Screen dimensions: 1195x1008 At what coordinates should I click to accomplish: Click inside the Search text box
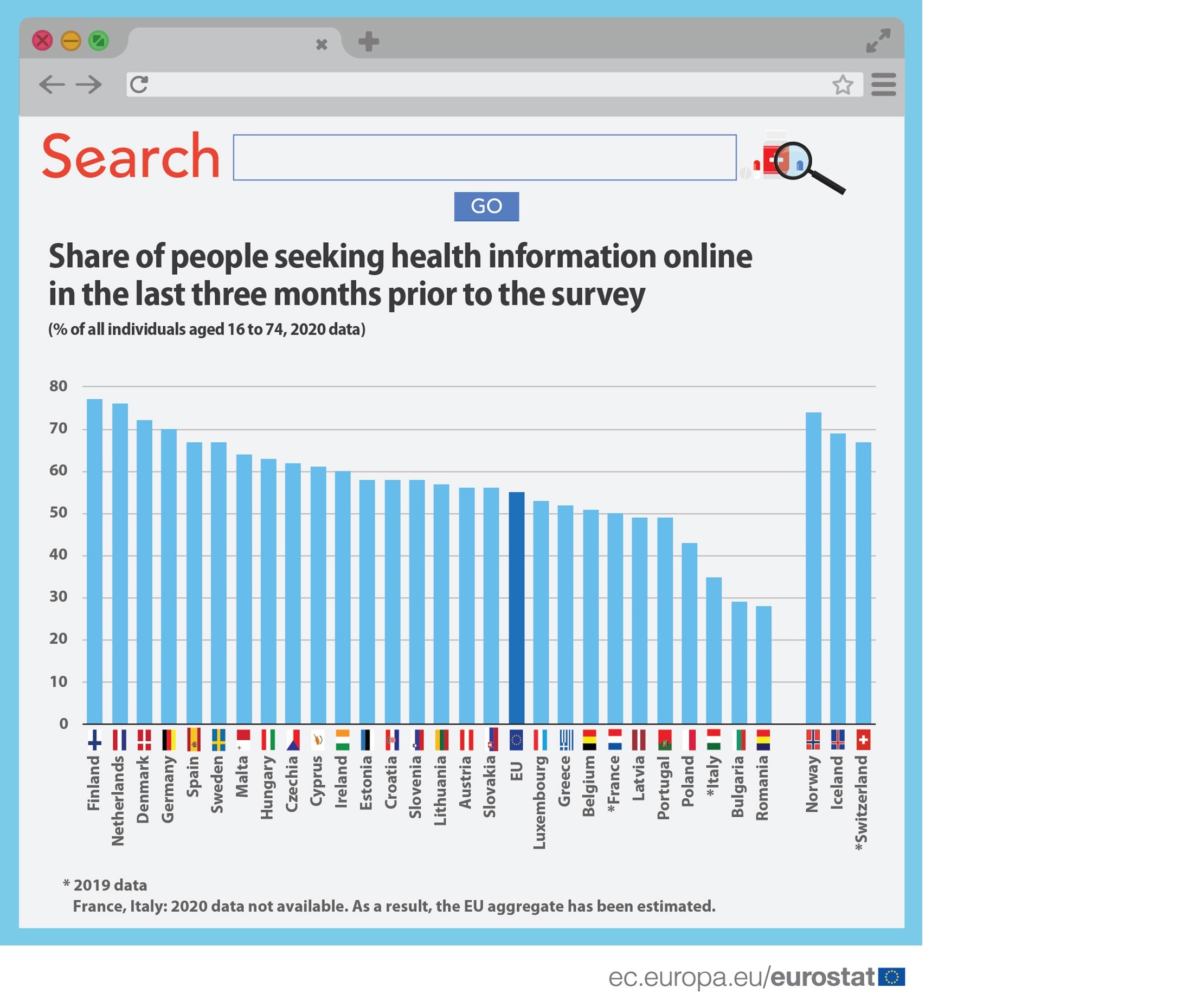[484, 158]
